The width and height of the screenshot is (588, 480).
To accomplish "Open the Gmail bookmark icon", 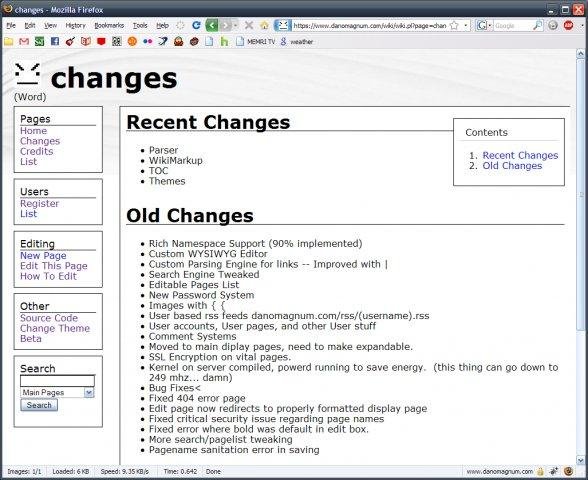I will pyautogui.click(x=24, y=41).
